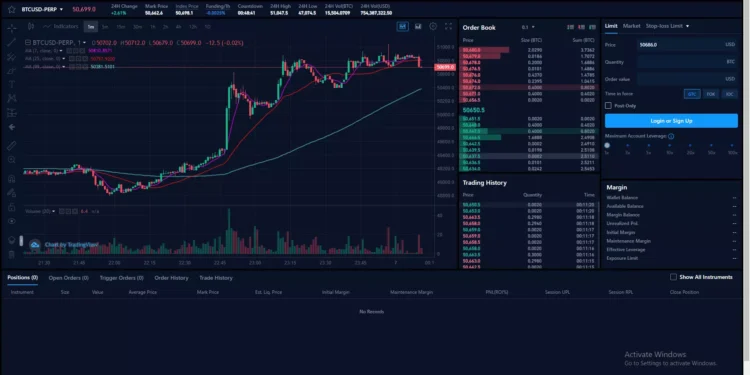The width and height of the screenshot is (750, 375).
Task: Switch to the depth chart view icon
Action: (418, 27)
